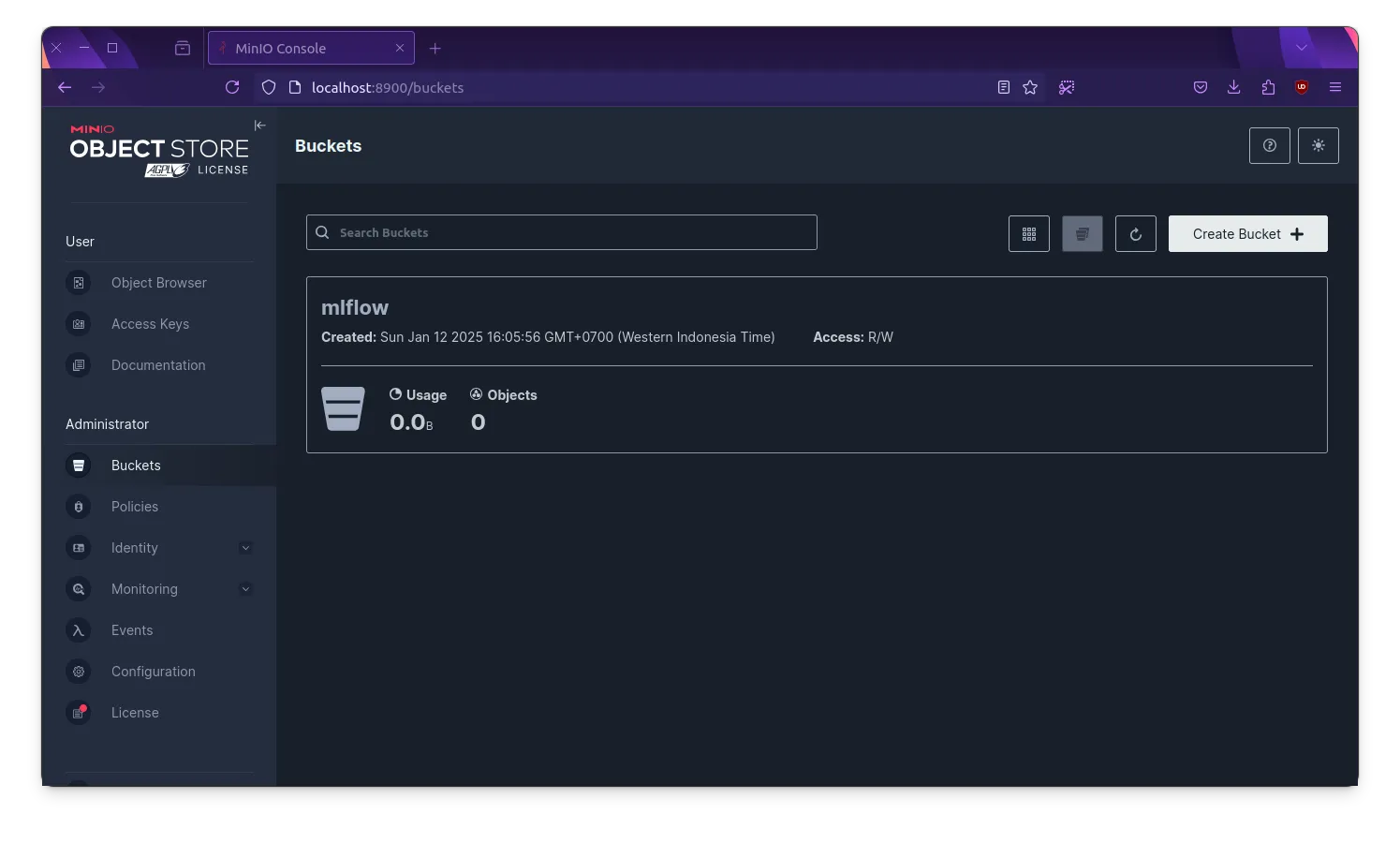Screen dimensions: 1400x843
Task: Toggle reader view in the address bar
Action: click(1003, 87)
